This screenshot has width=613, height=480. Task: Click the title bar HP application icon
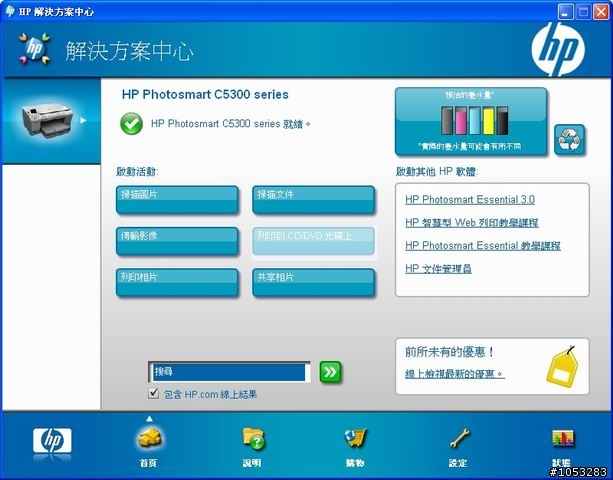tap(10, 11)
